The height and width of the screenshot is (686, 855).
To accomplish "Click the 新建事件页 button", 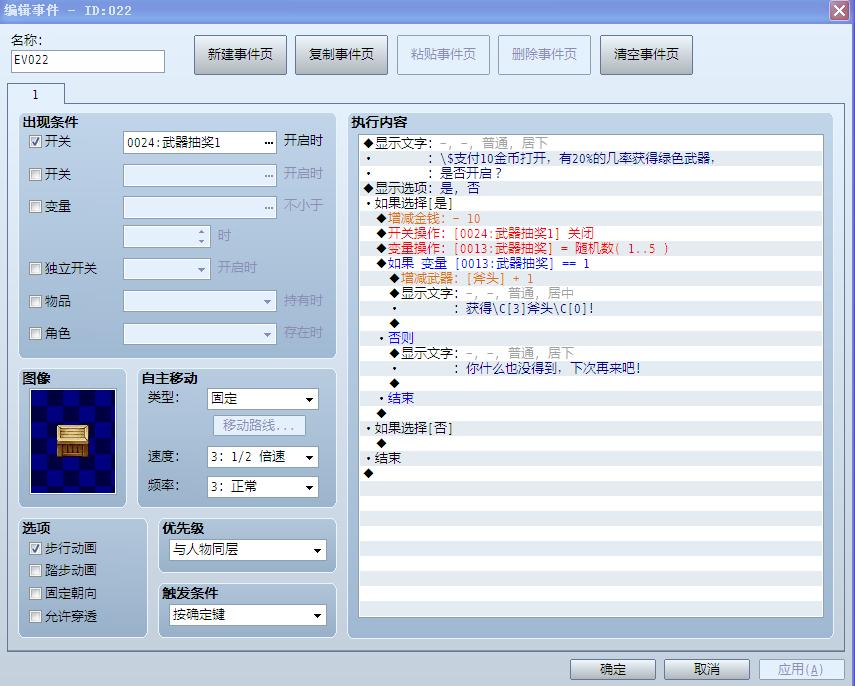I will click(x=240, y=55).
